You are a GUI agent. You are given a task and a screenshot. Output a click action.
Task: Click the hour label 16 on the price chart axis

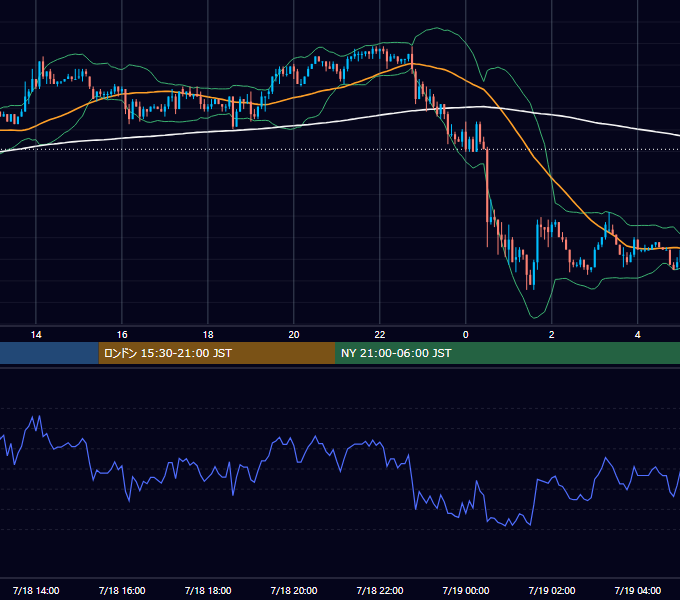pyautogui.click(x=122, y=335)
